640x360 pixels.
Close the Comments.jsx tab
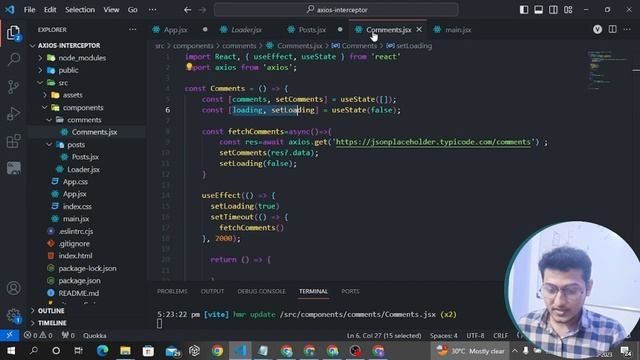pyautogui.click(x=419, y=29)
